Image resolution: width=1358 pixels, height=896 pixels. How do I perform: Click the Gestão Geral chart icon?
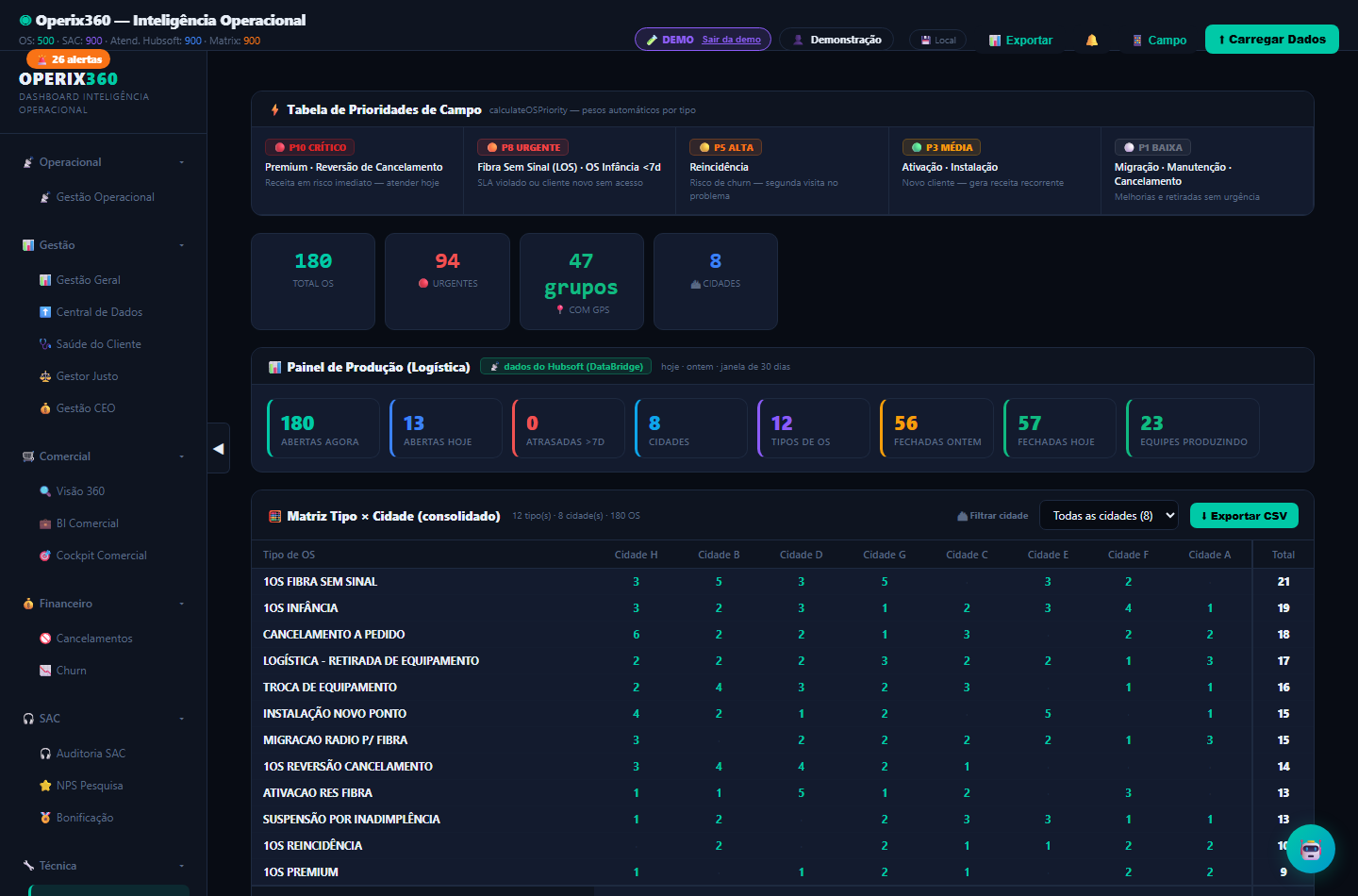[x=45, y=280]
